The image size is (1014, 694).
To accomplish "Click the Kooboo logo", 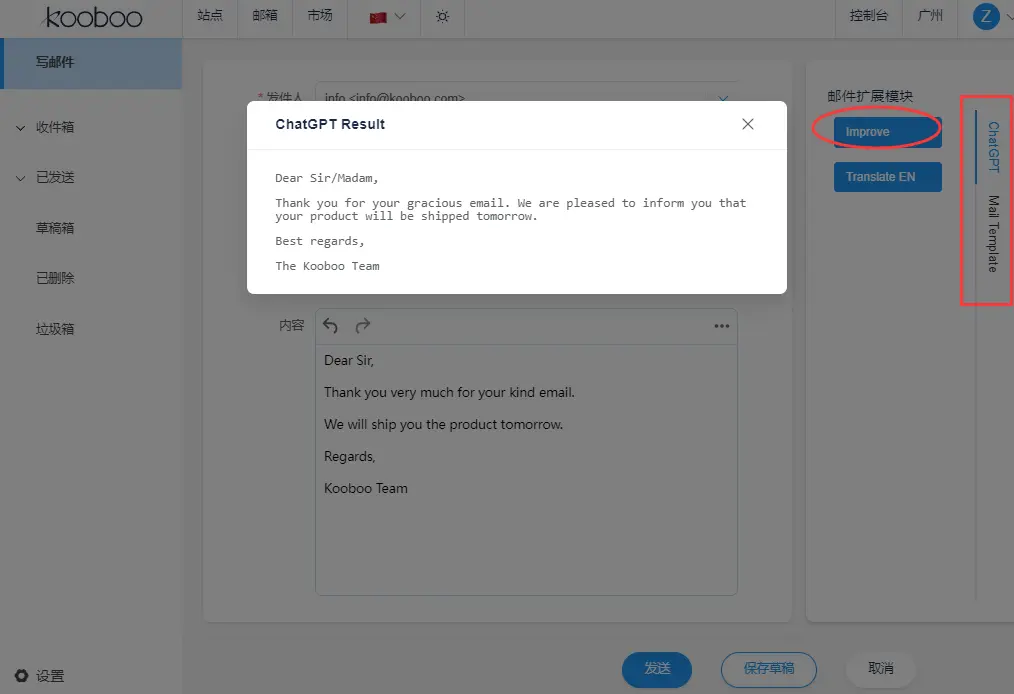I will [92, 17].
